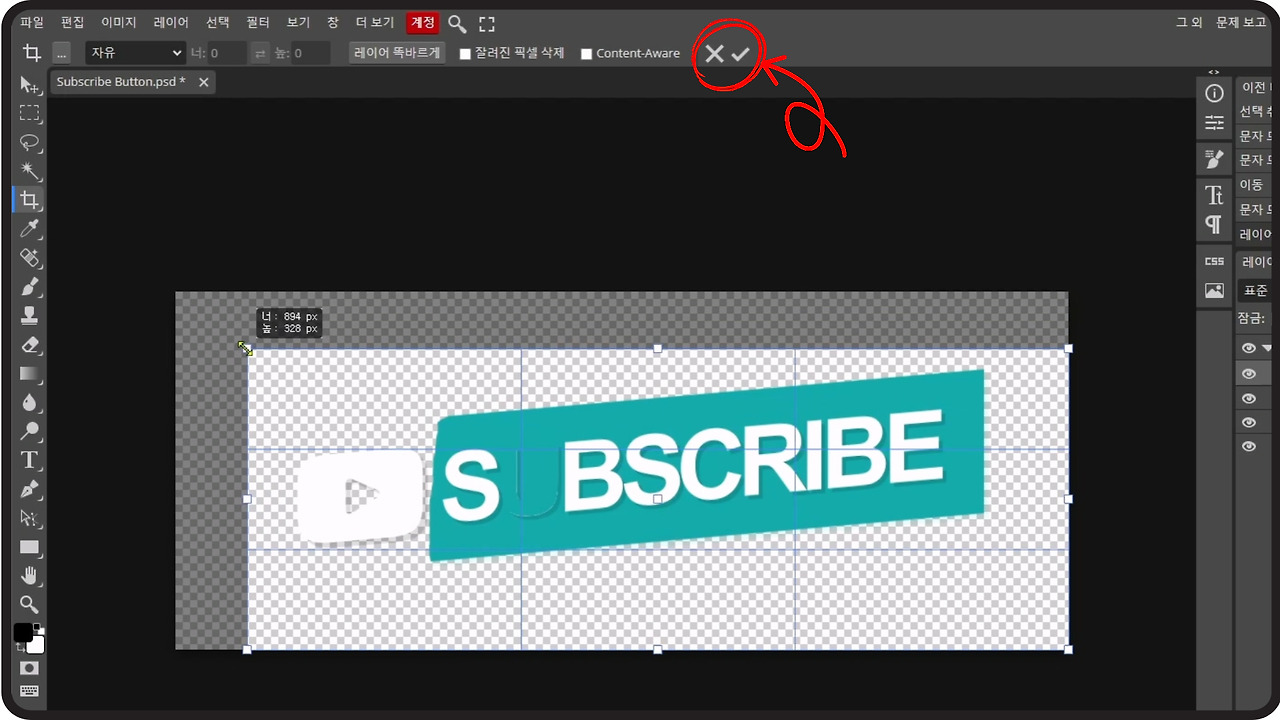Click the black foreground color swatch
The image size is (1280, 720).
tap(22, 632)
